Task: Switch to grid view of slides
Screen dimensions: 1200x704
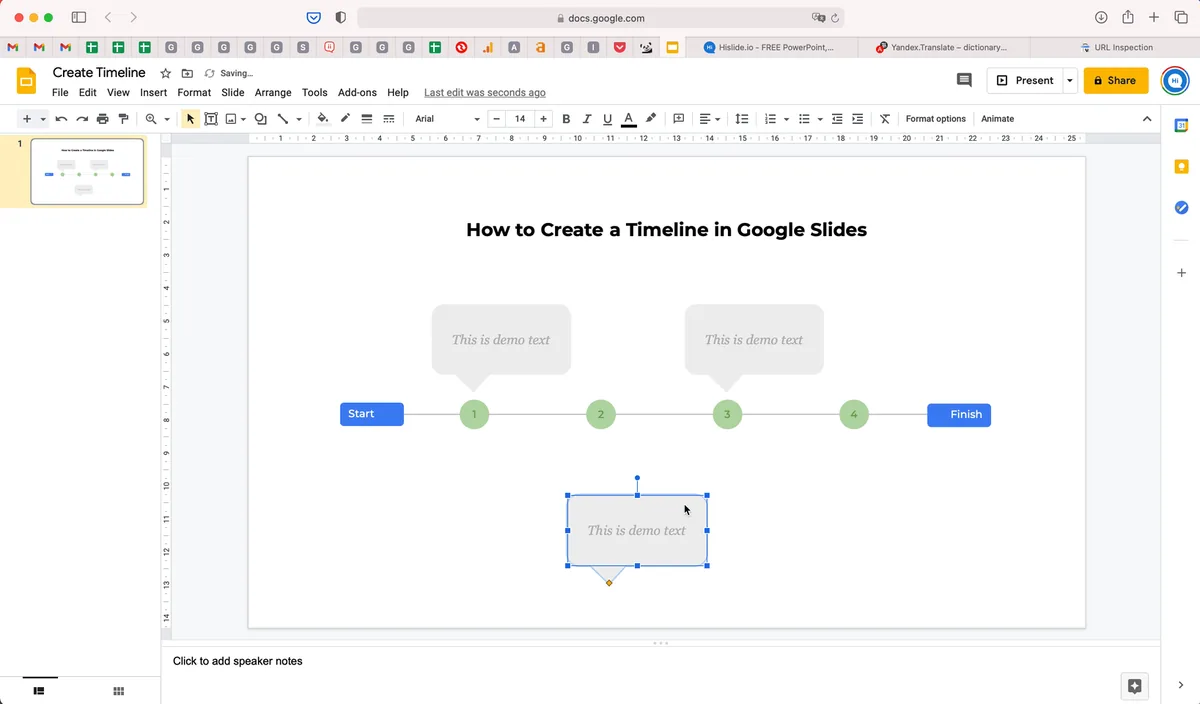Action: 118,691
